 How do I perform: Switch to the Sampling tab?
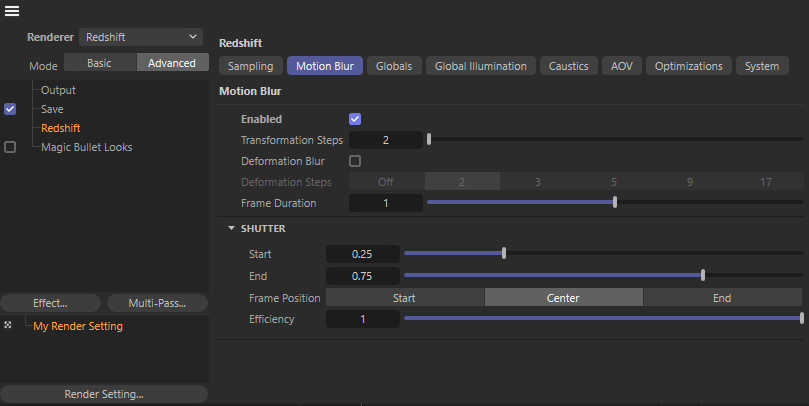click(x=250, y=66)
